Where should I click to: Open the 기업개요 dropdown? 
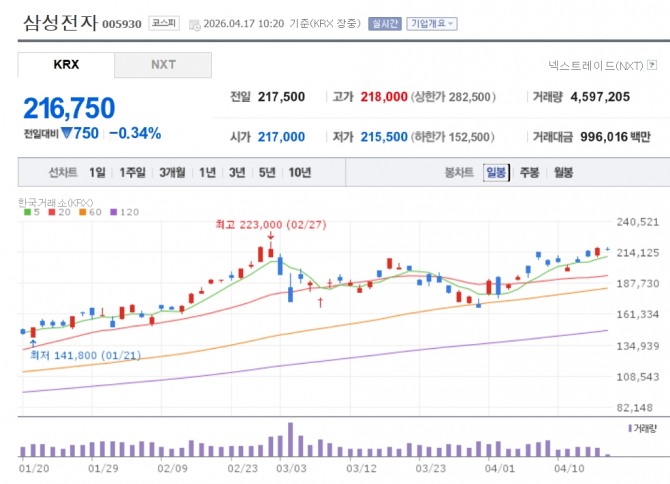(430, 22)
